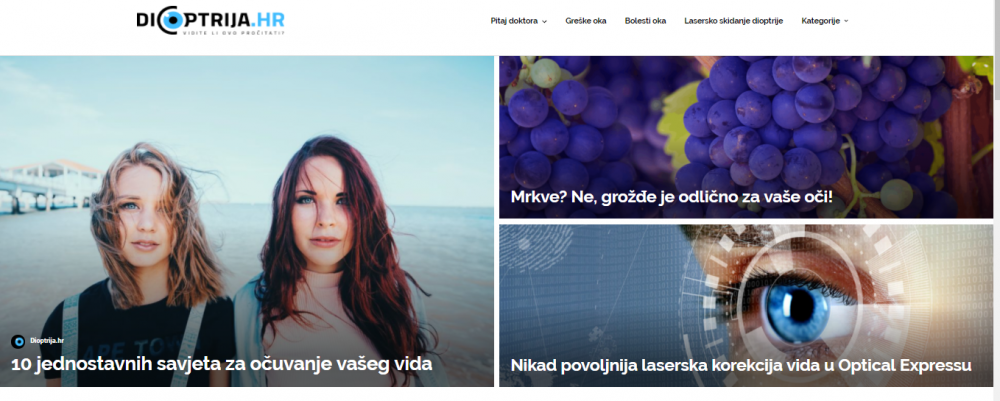Click the two women beach photo thumbnail
Screen dimensions: 1000x401
pos(246,221)
